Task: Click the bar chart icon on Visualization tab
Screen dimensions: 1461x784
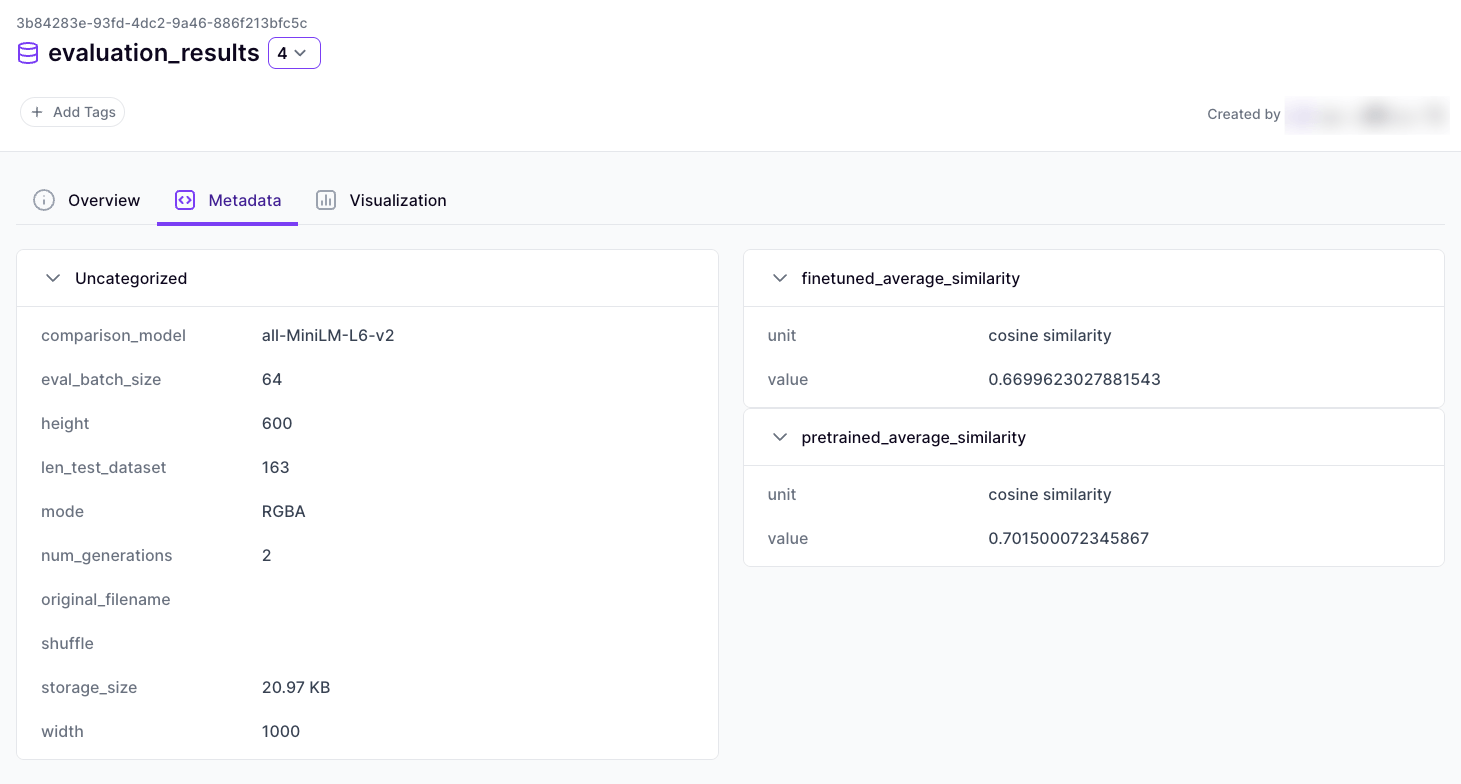Action: pyautogui.click(x=326, y=200)
